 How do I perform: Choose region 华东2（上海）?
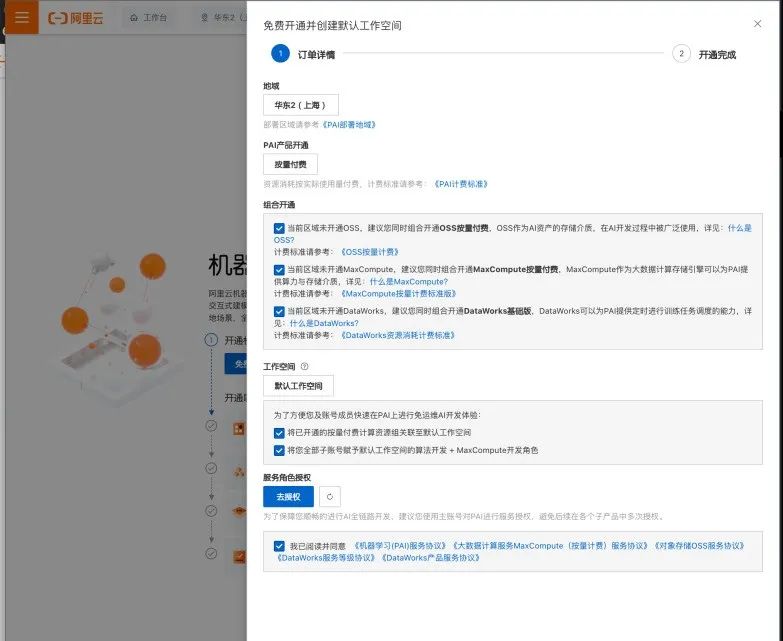pos(301,105)
